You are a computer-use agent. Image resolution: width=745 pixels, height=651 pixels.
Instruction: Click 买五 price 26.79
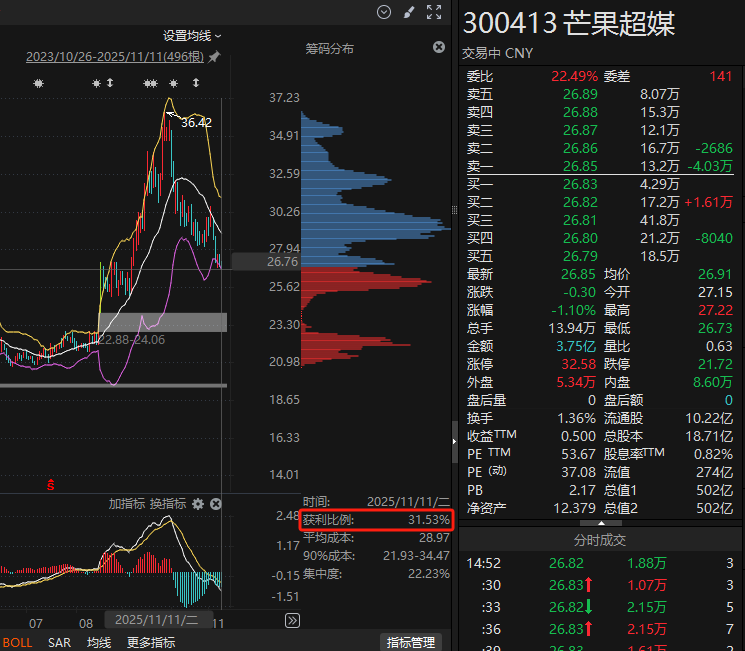(580, 256)
